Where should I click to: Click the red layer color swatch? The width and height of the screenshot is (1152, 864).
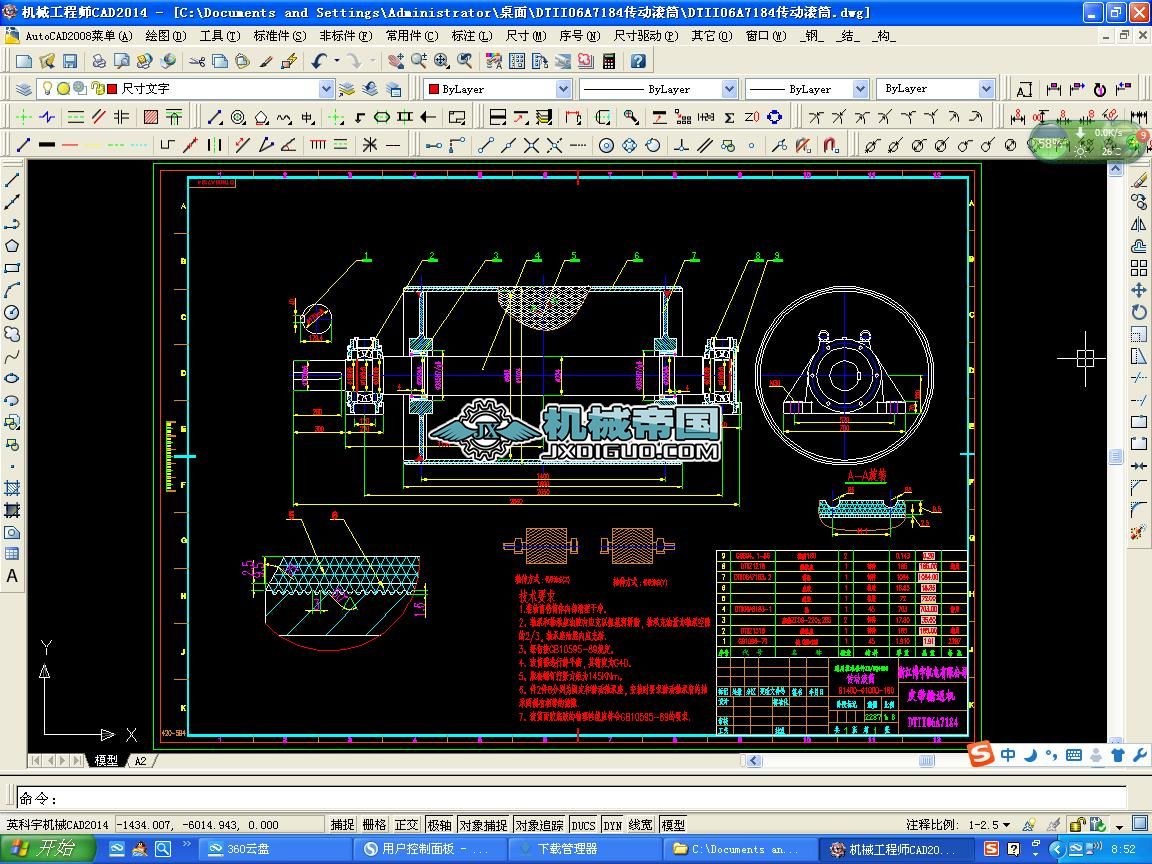click(112, 89)
